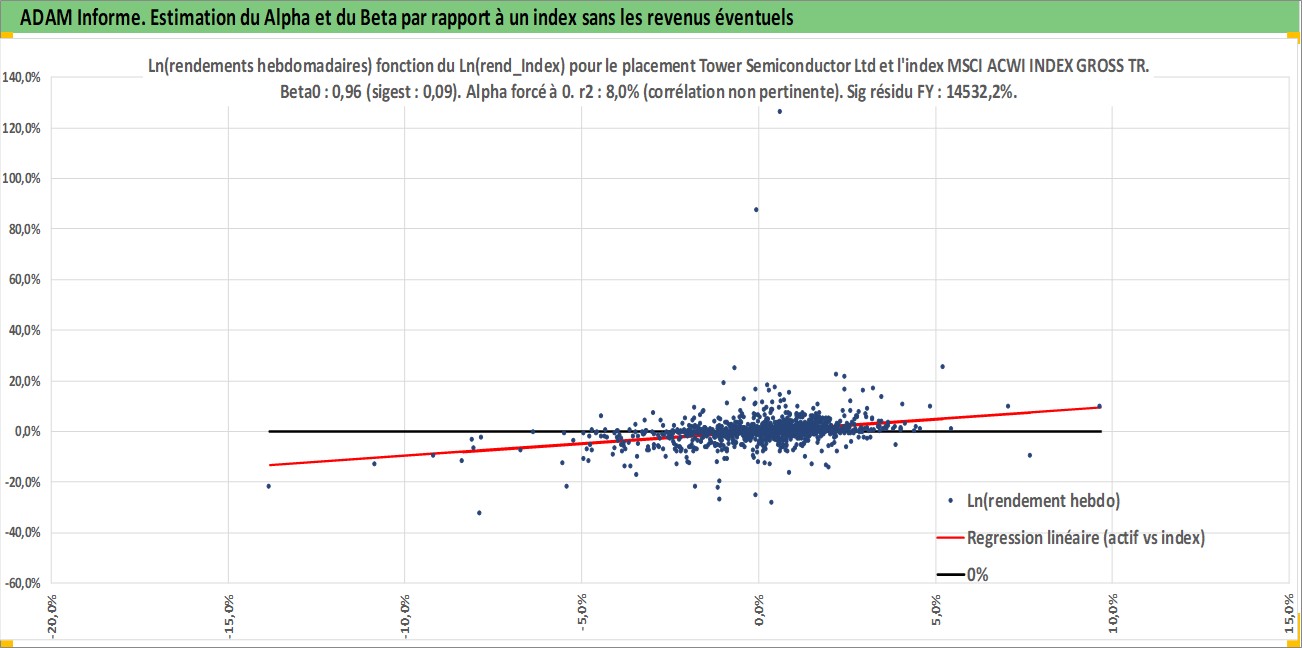Click the 140,0% y-axis label
Image resolution: width=1302 pixels, height=648 pixels.
click(20, 77)
